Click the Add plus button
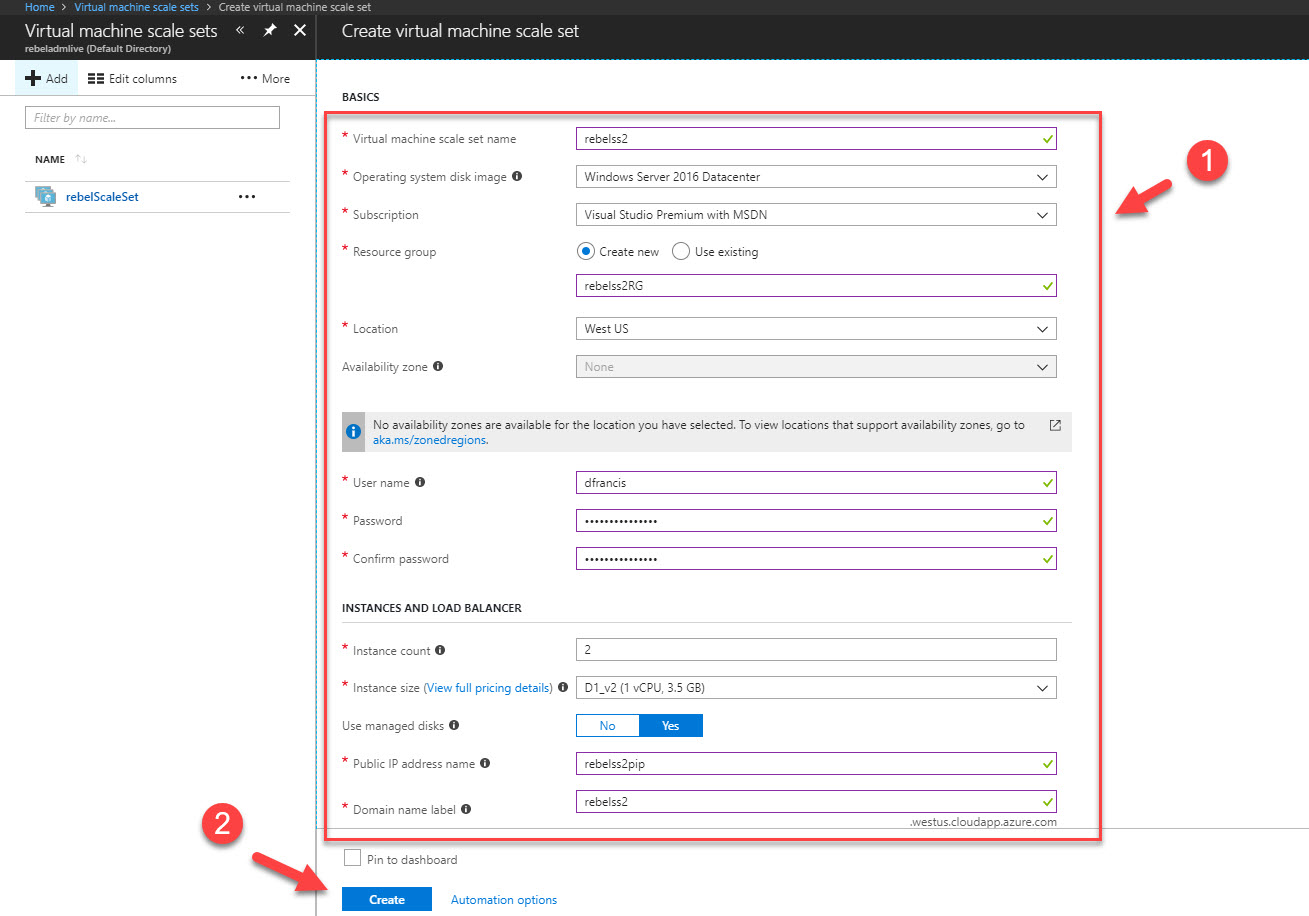 [46, 78]
